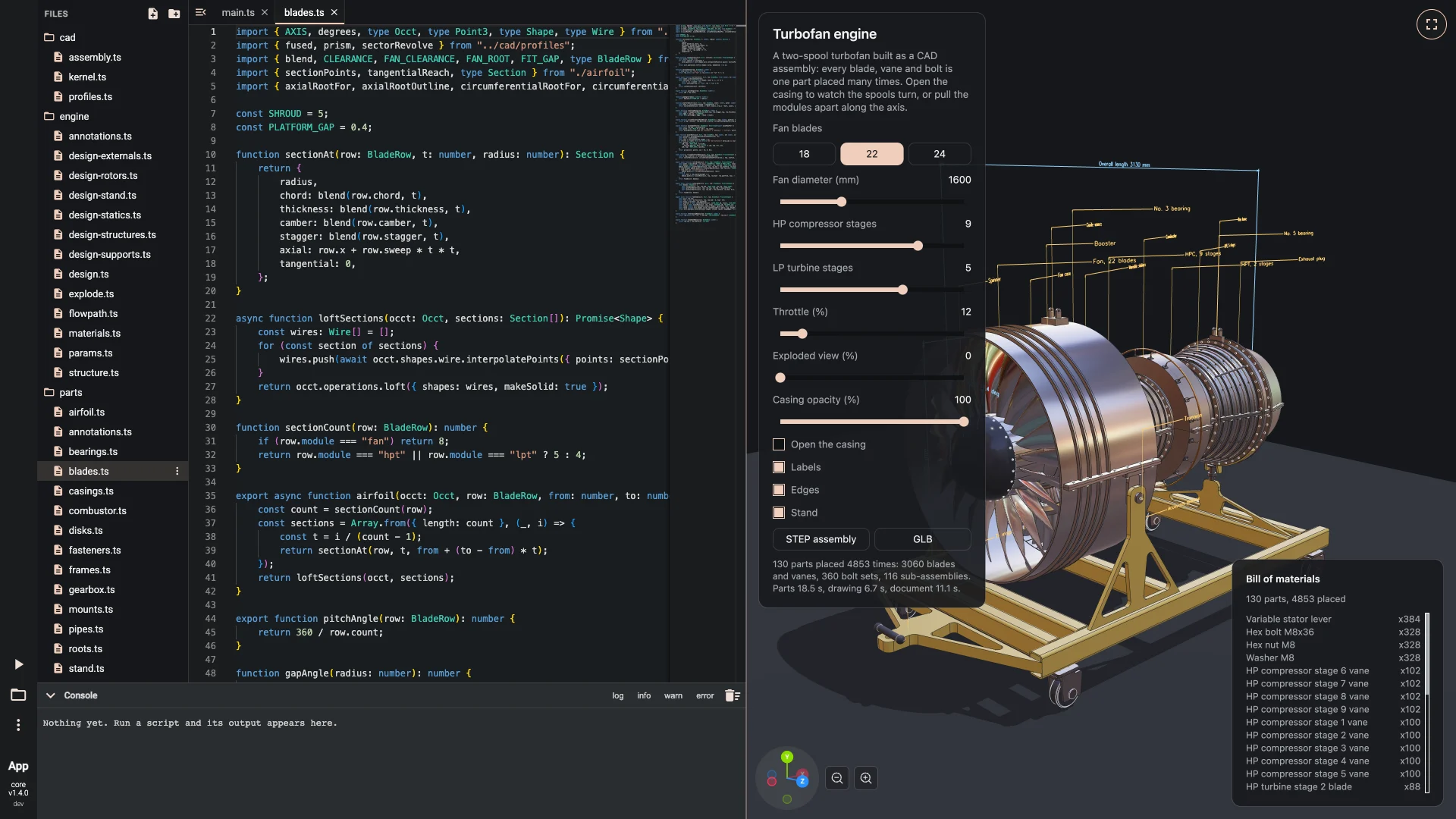The height and width of the screenshot is (819, 1456).
Task: Adjust the Fan diameter slider
Action: (872, 202)
